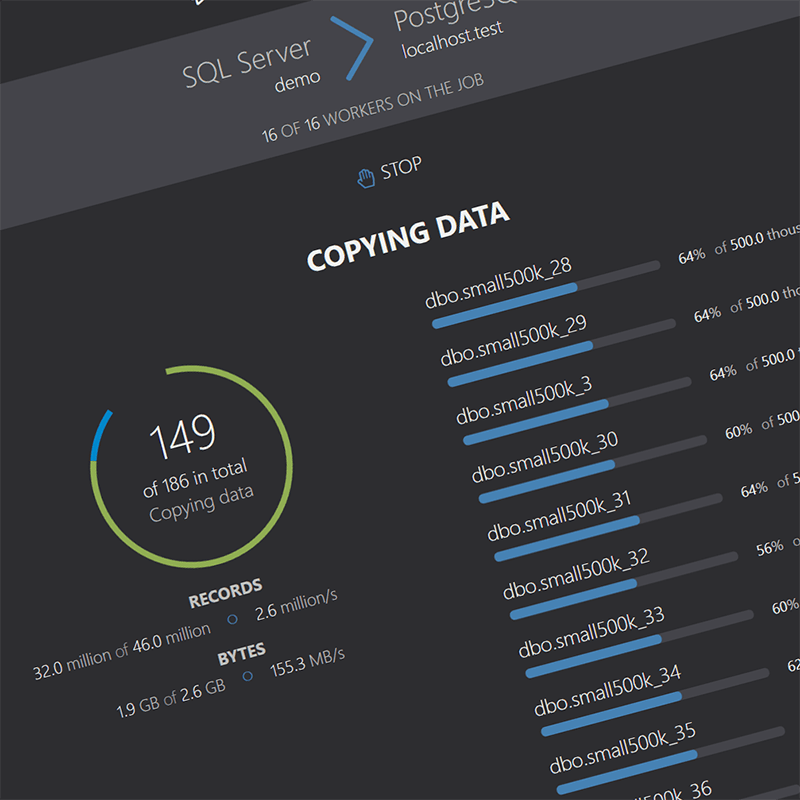Select the localhost.test destination host
This screenshot has height=800, width=800.
click(452, 41)
